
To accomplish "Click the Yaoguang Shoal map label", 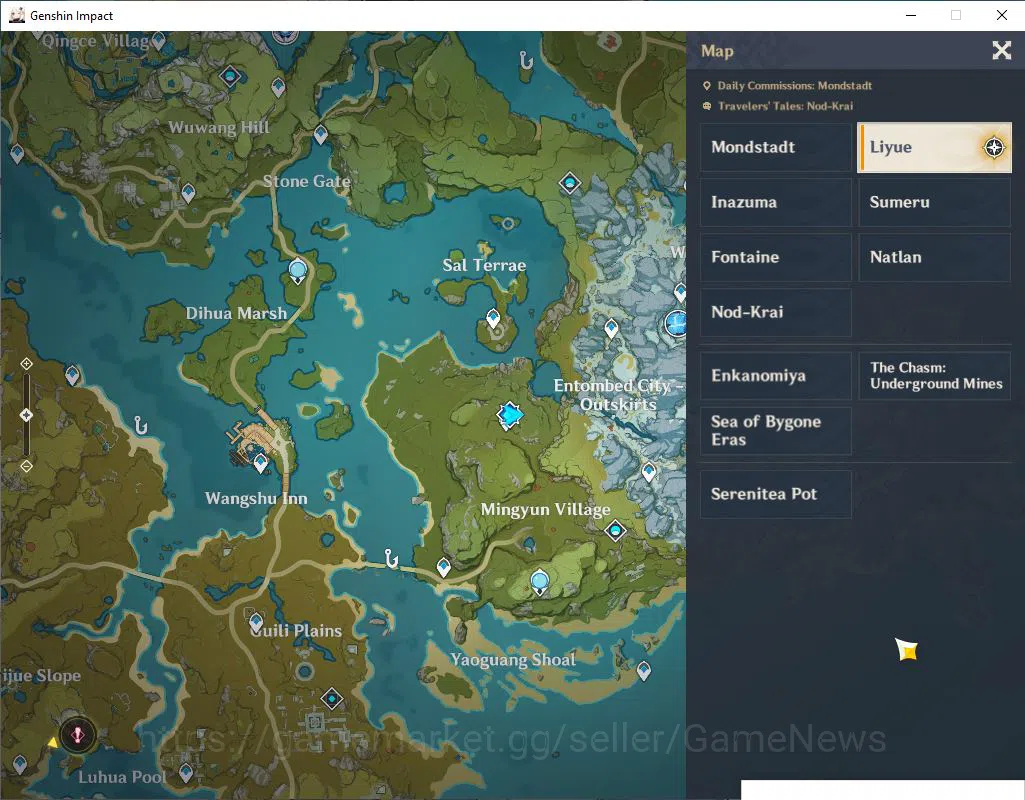I will [513, 660].
